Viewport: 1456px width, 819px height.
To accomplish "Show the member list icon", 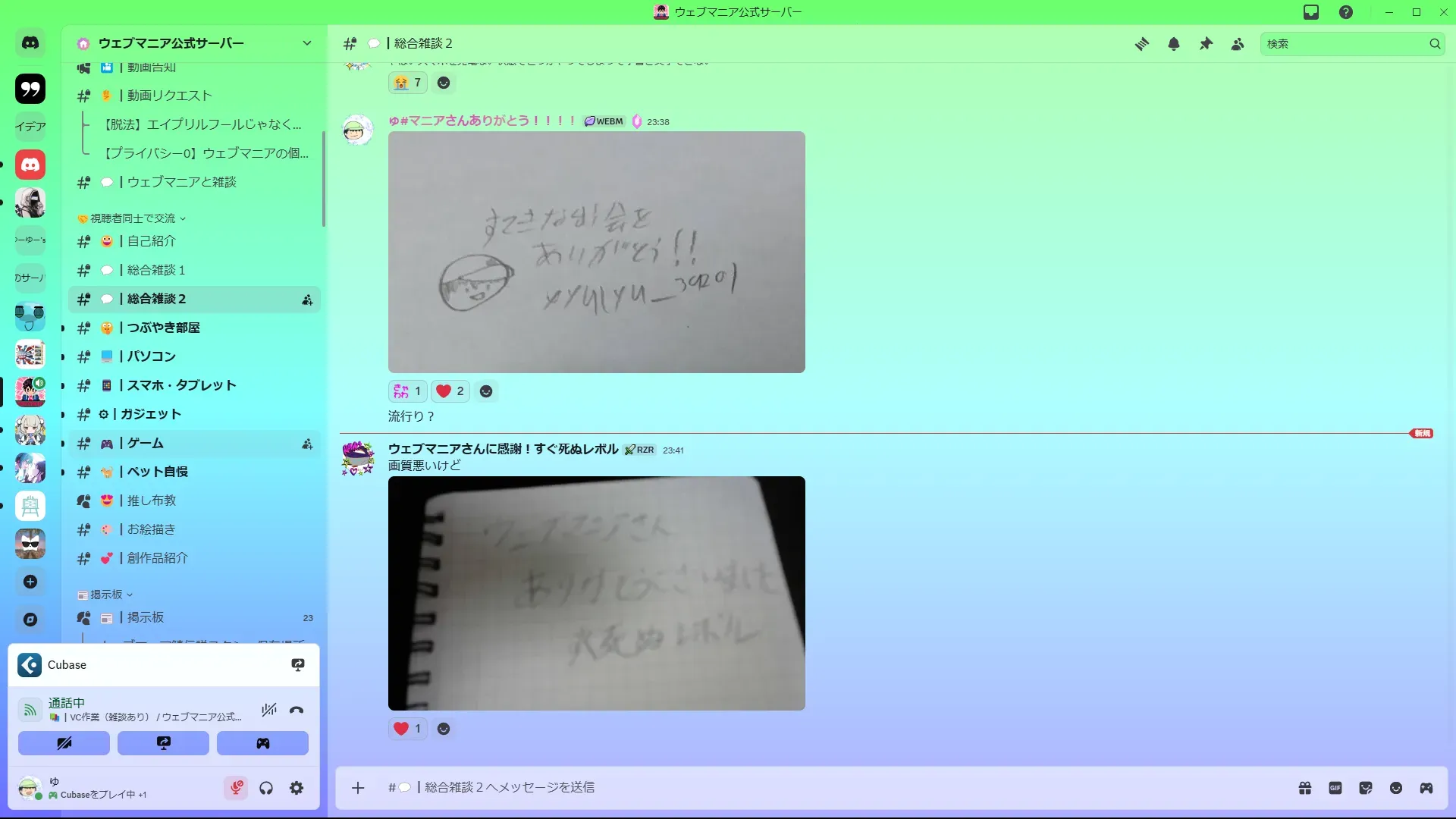I will pos(1238,44).
